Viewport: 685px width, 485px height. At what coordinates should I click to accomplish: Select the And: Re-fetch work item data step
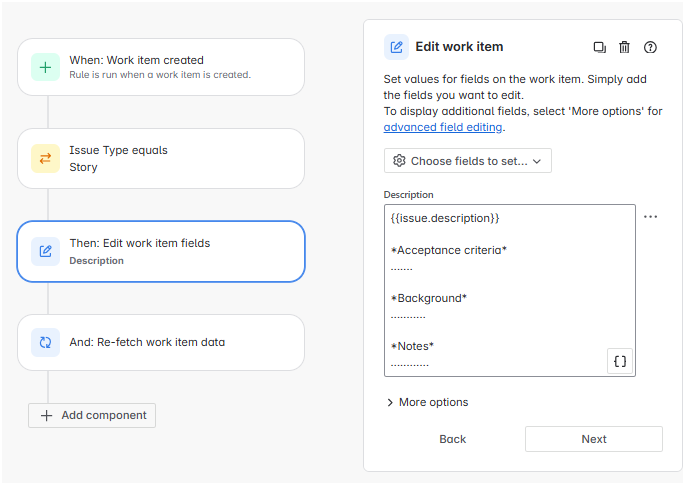coord(175,342)
